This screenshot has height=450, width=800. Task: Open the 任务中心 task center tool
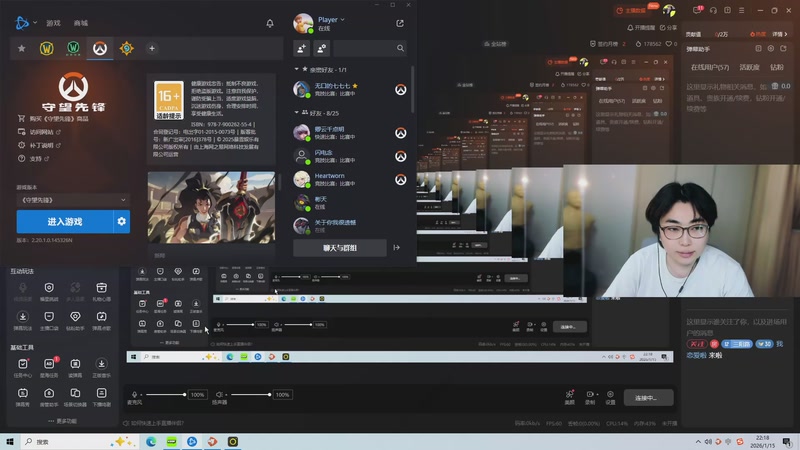click(23, 368)
